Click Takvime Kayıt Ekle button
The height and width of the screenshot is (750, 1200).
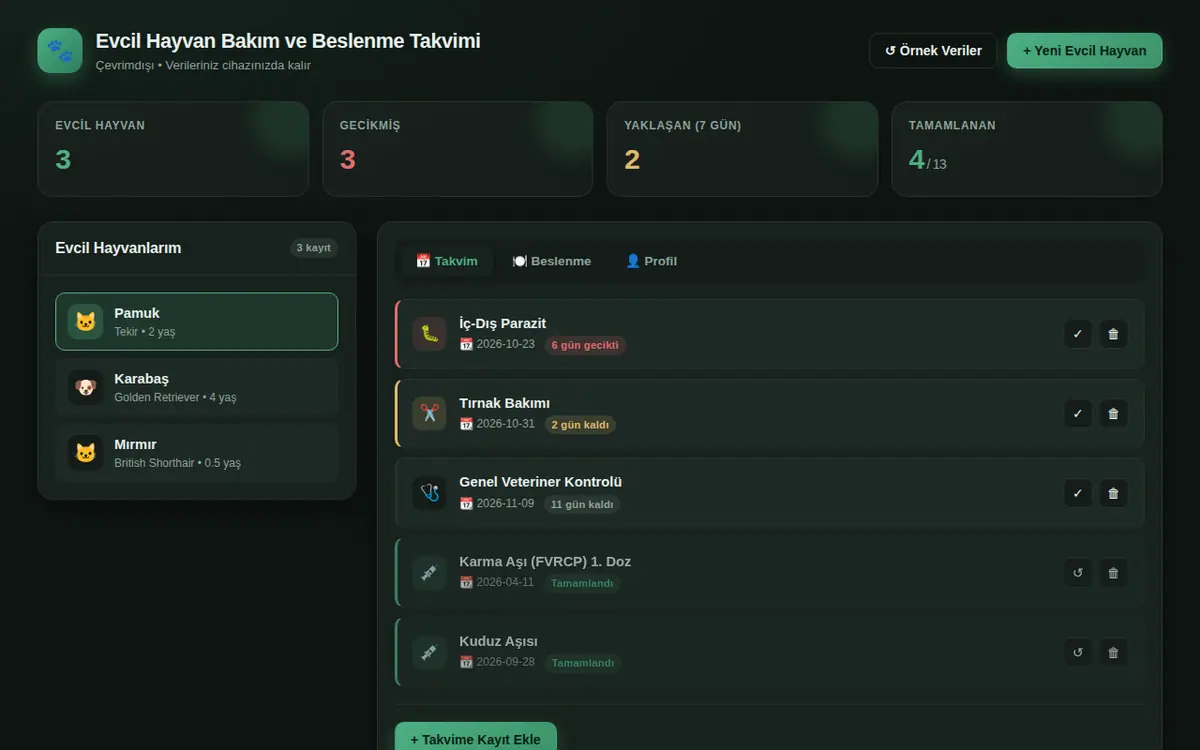[476, 740]
